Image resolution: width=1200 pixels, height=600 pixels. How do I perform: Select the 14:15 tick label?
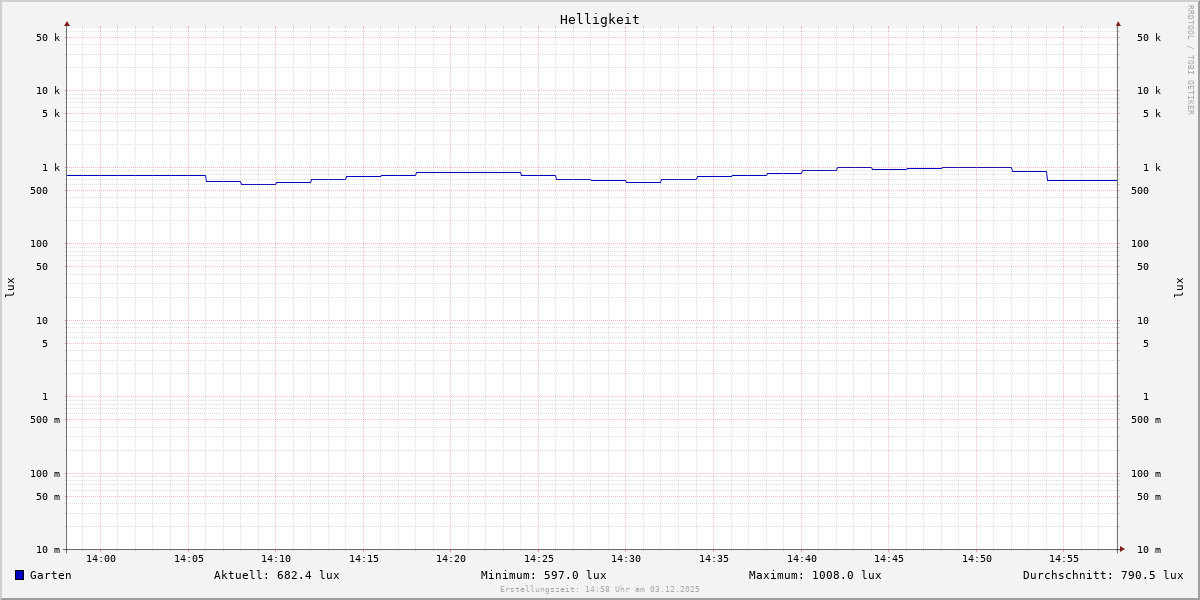click(364, 559)
